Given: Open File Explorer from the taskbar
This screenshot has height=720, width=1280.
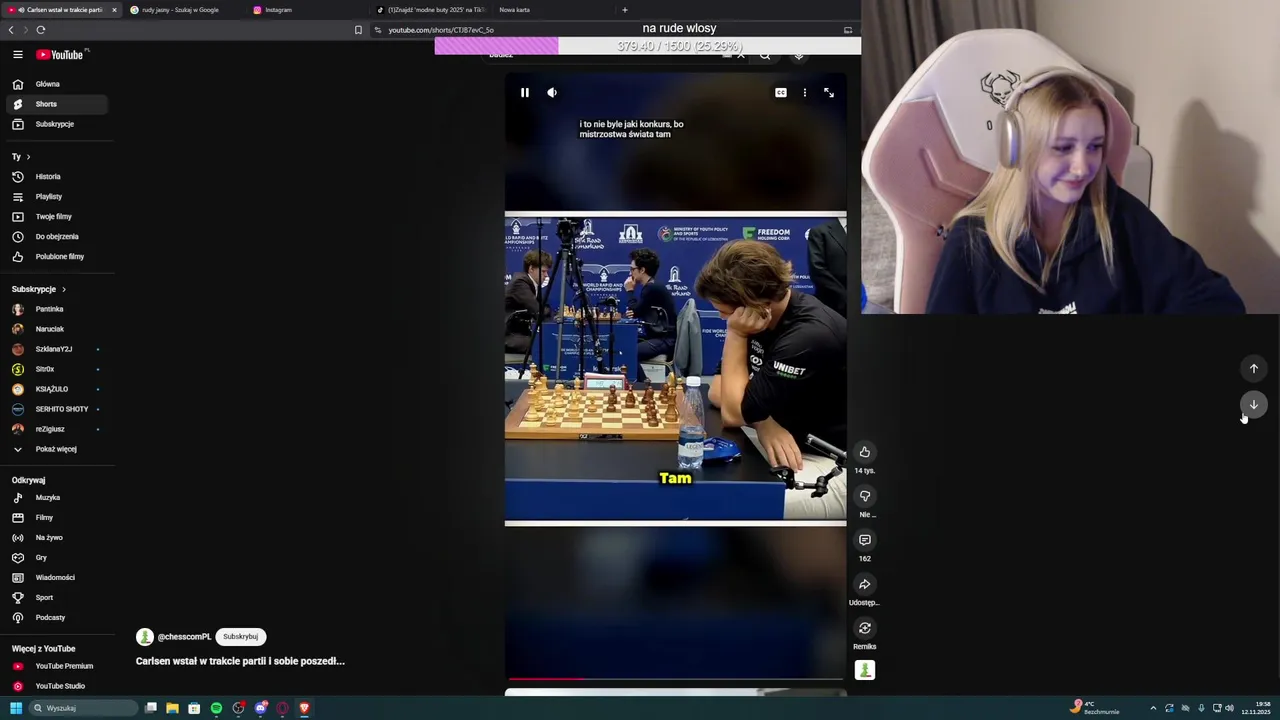Looking at the screenshot, I should (172, 708).
